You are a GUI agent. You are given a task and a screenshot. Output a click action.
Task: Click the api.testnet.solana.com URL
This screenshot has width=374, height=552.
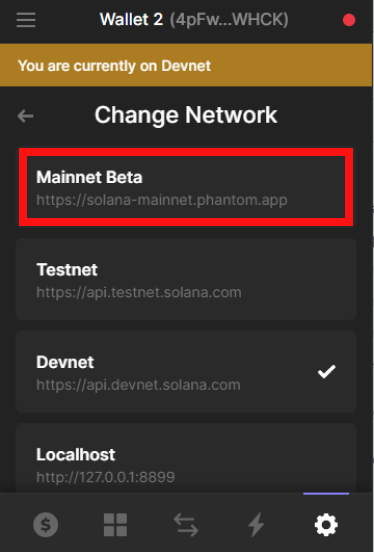(x=139, y=292)
